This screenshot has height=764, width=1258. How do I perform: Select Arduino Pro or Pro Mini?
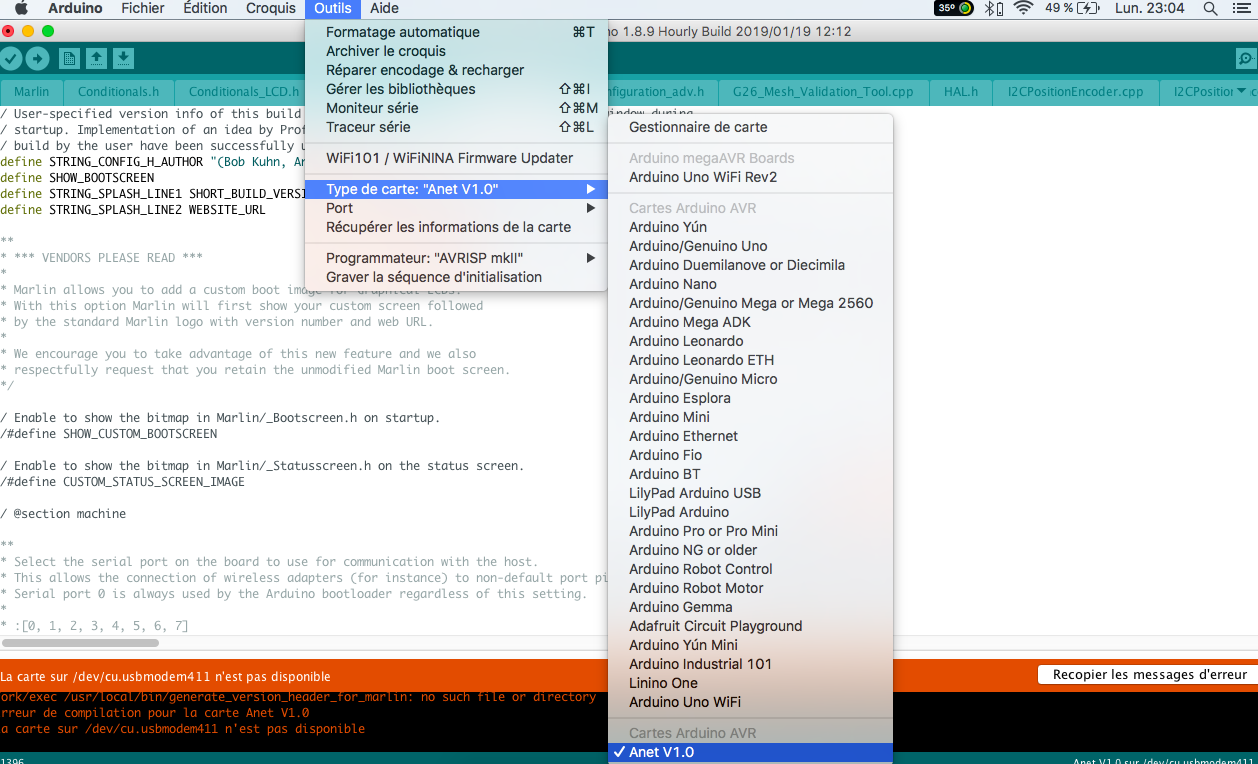point(750,531)
